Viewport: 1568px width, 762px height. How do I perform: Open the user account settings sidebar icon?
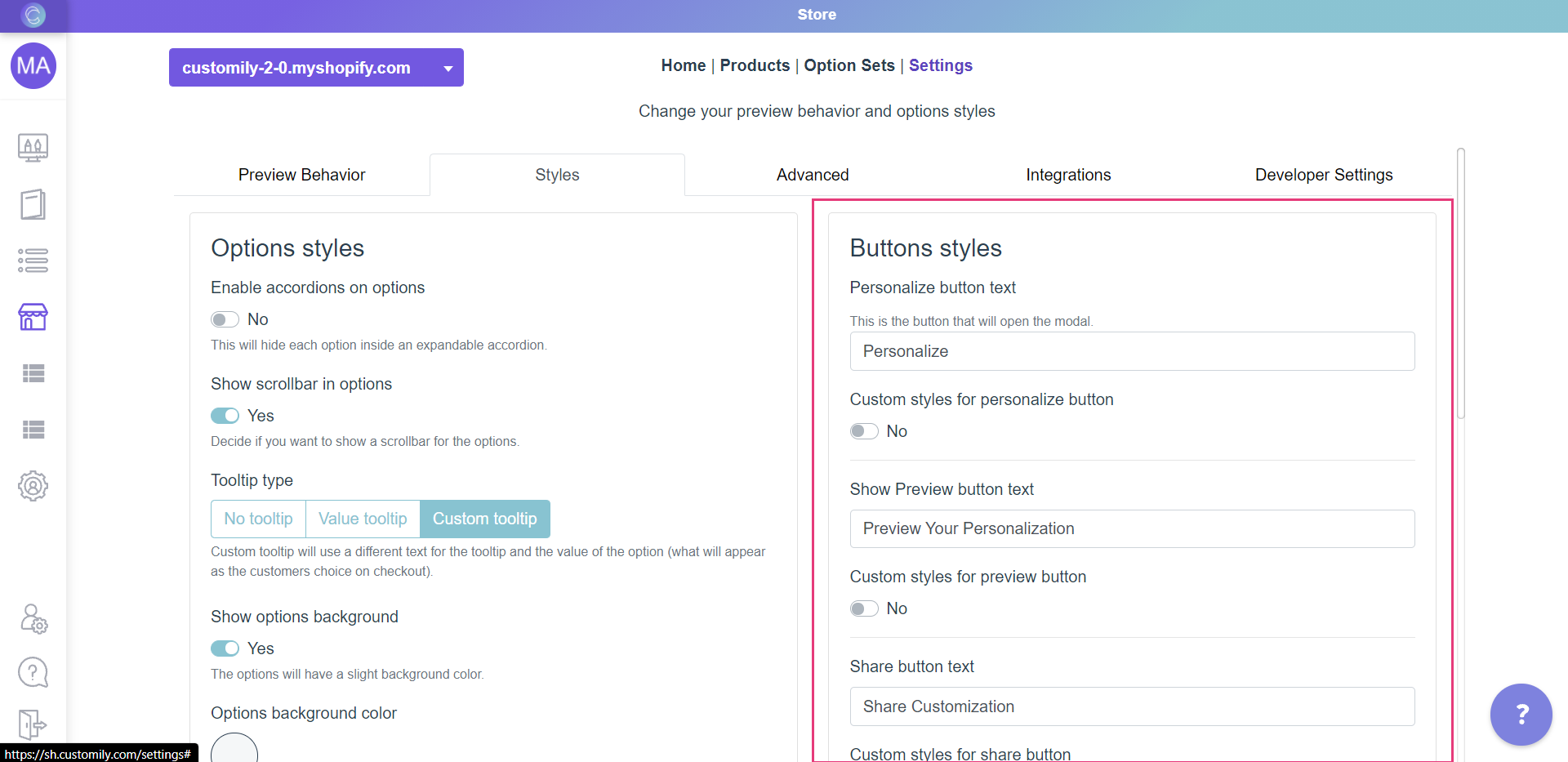[x=33, y=619]
